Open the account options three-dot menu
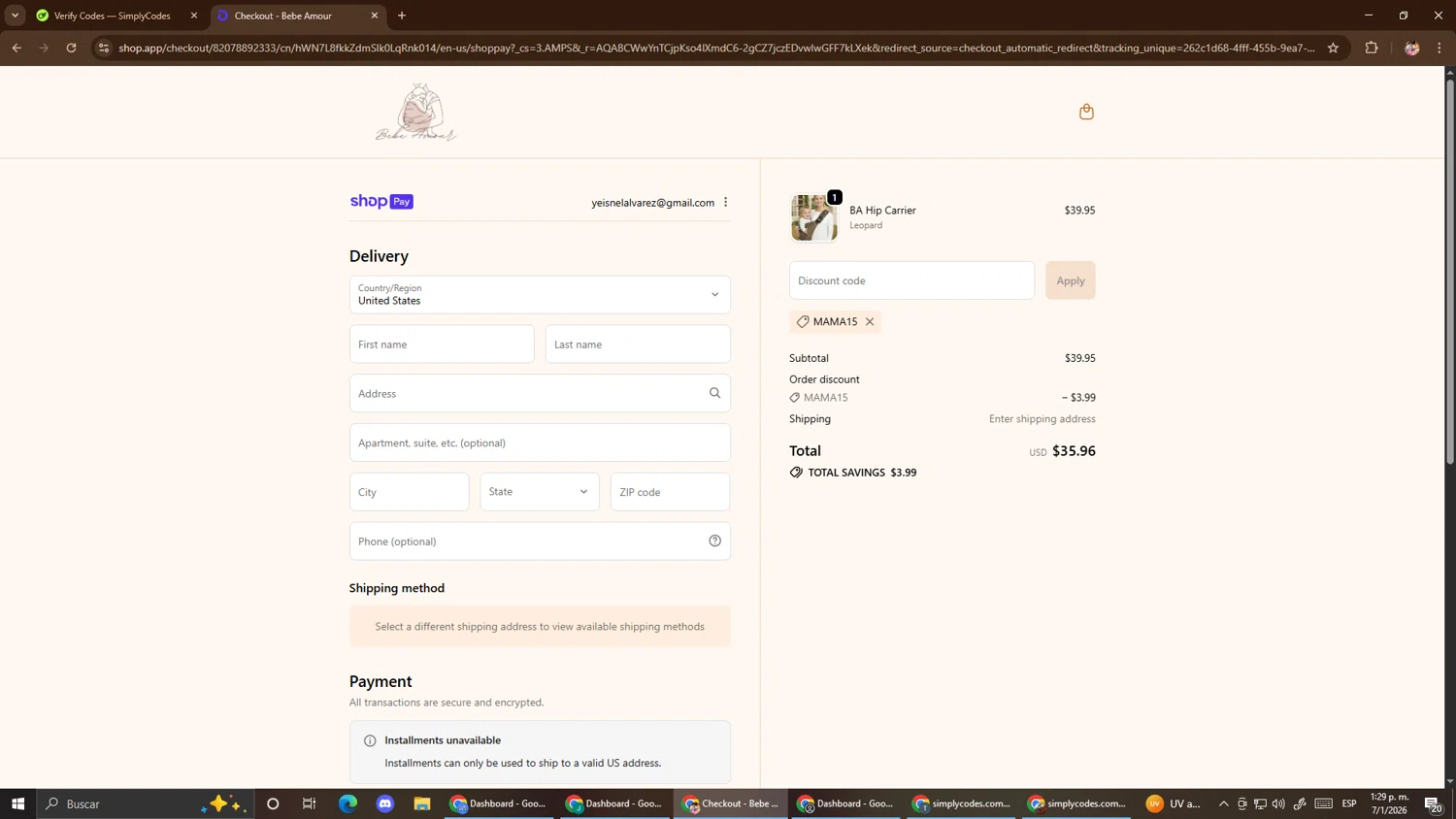The height and width of the screenshot is (819, 1456). (x=725, y=202)
